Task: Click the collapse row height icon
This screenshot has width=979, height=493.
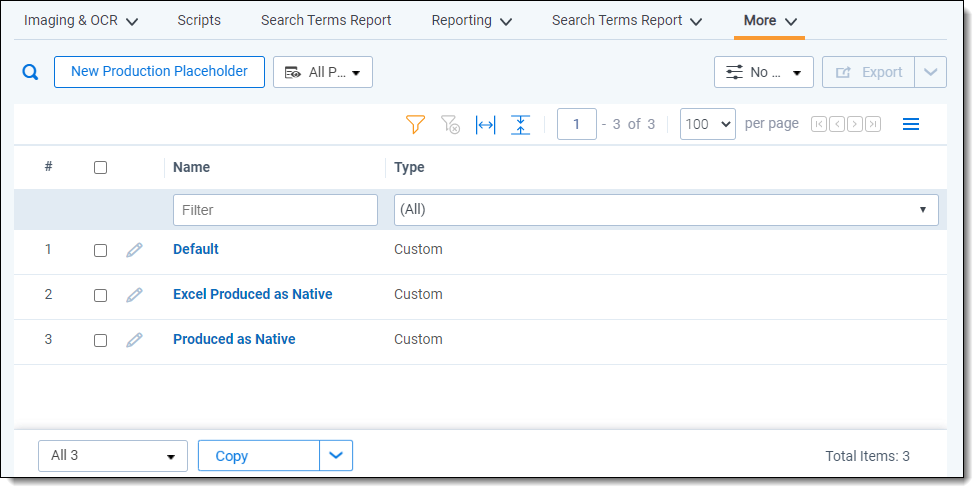Action: (520, 124)
